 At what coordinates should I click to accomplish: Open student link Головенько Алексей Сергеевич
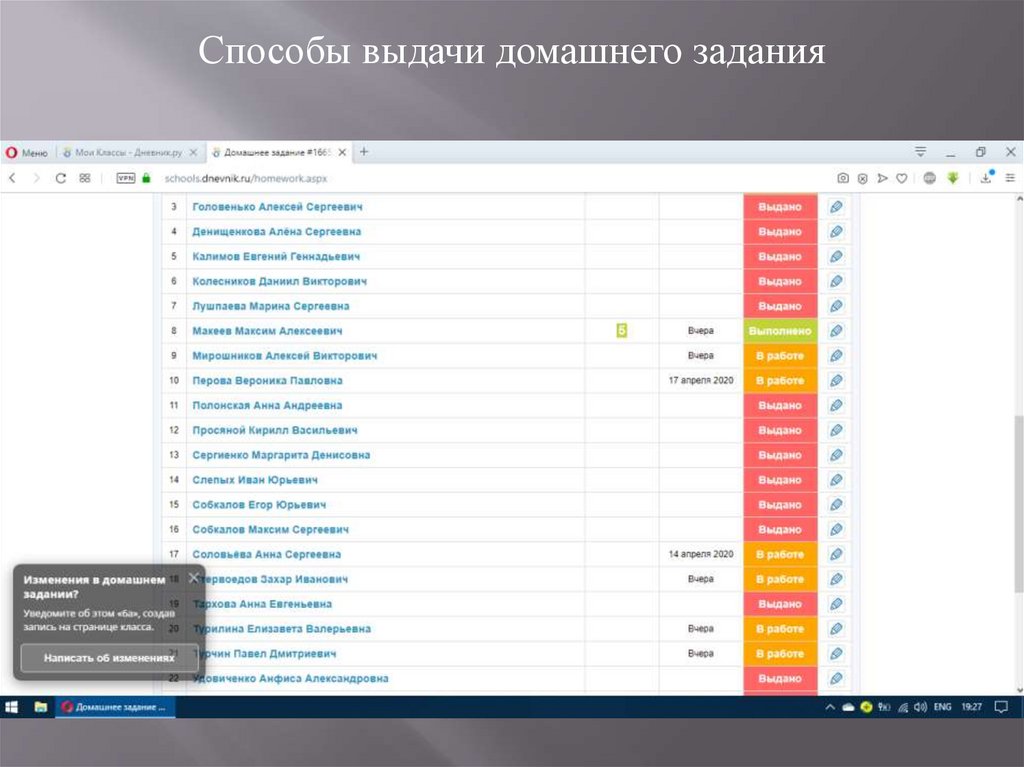(278, 207)
